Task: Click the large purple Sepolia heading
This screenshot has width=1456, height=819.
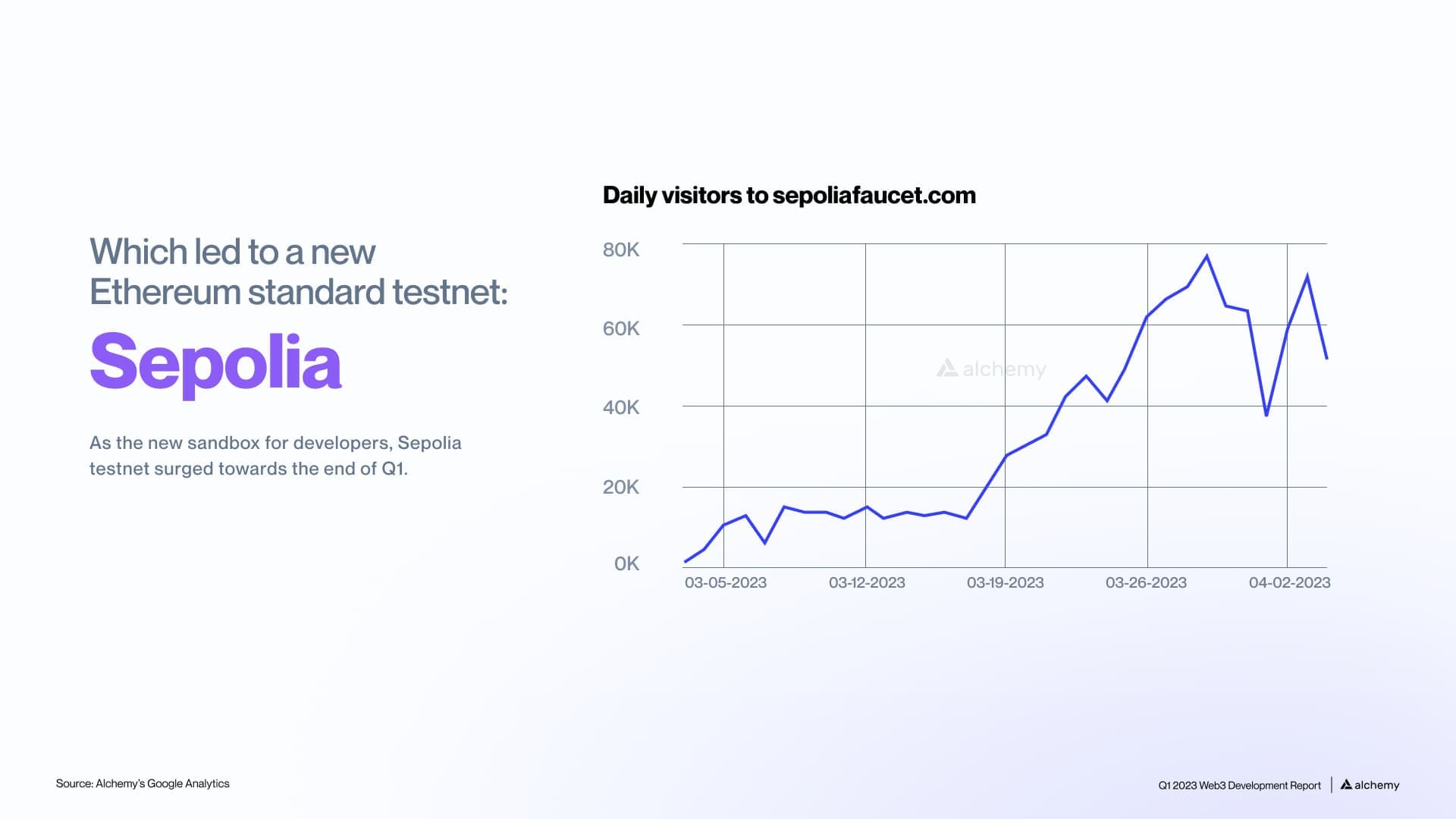Action: [215, 362]
